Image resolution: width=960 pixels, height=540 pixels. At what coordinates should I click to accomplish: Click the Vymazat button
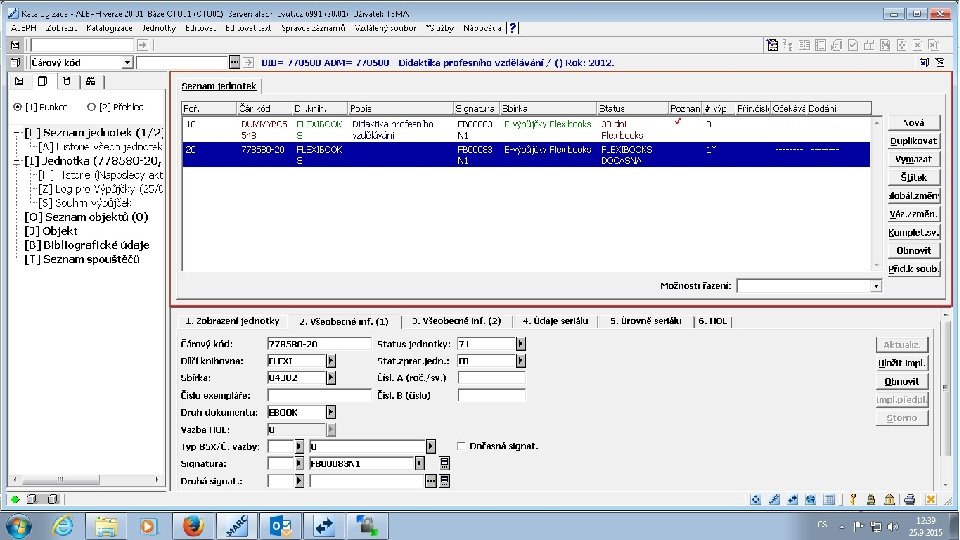click(913, 159)
